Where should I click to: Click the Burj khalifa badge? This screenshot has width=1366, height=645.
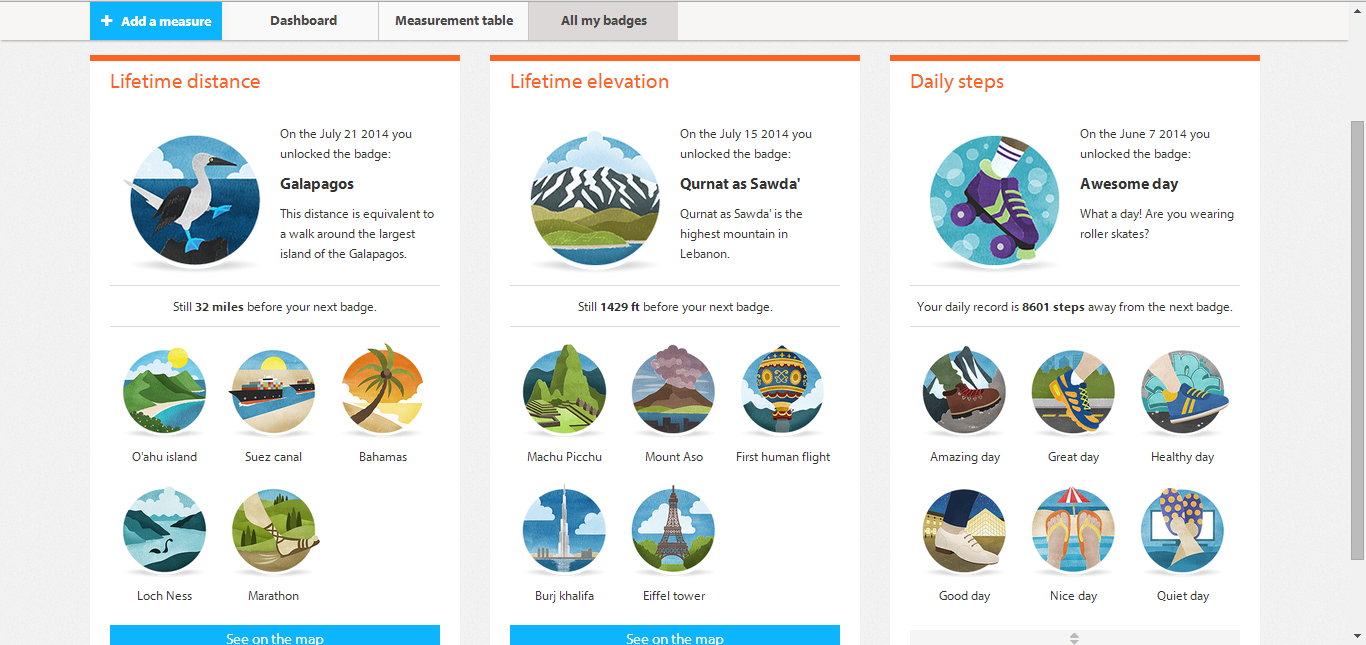(564, 530)
